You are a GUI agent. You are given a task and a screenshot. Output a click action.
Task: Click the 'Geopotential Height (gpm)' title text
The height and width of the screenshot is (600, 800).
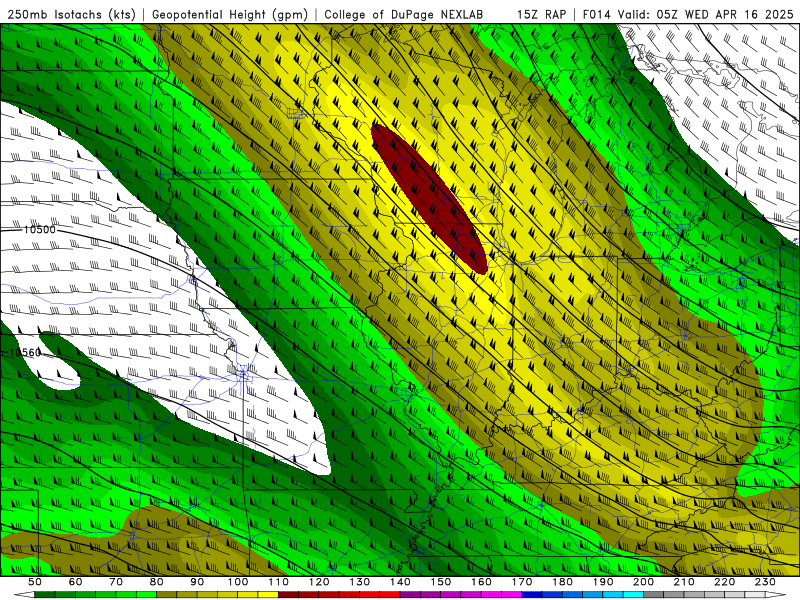pos(230,15)
